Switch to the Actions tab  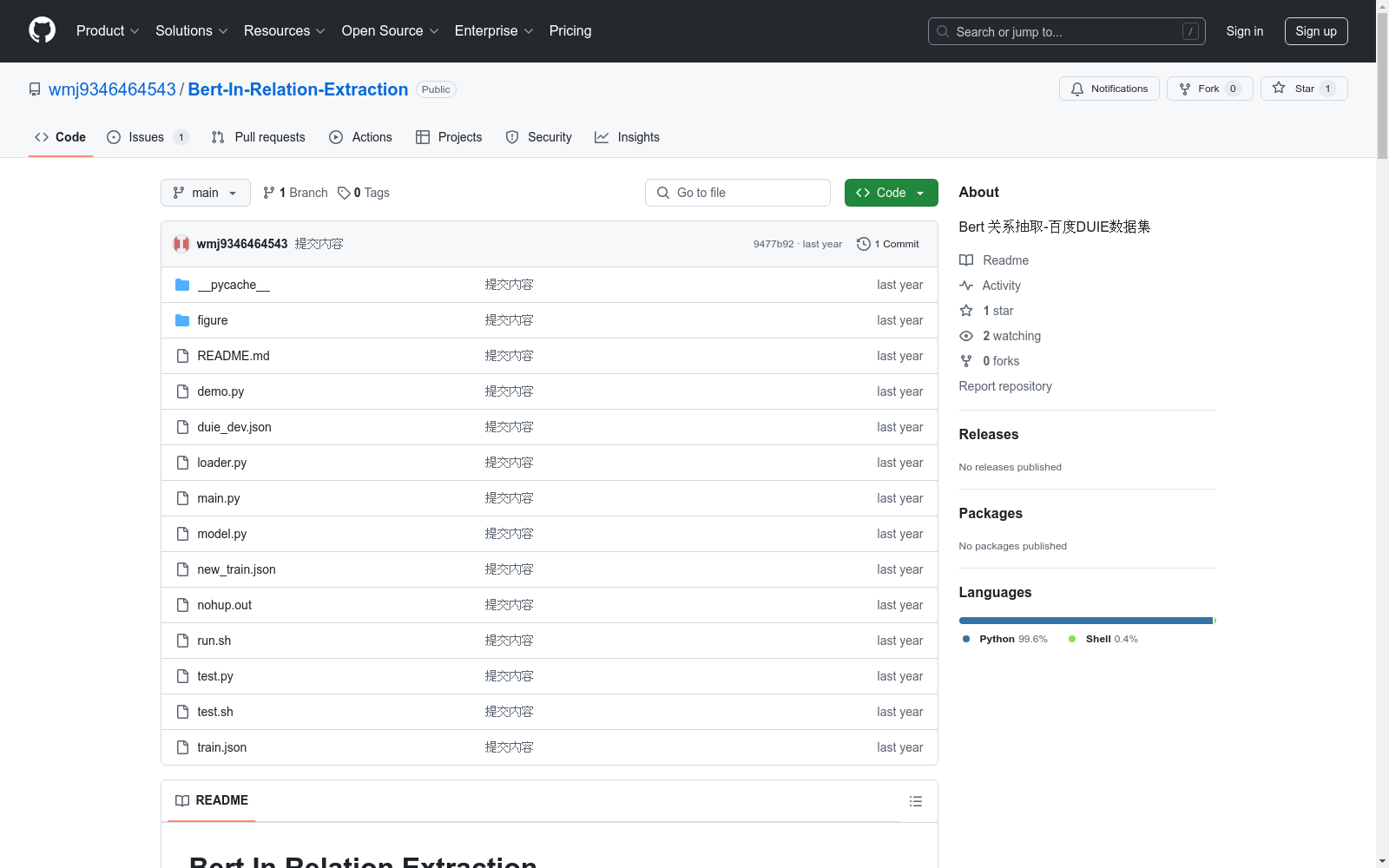(x=360, y=137)
